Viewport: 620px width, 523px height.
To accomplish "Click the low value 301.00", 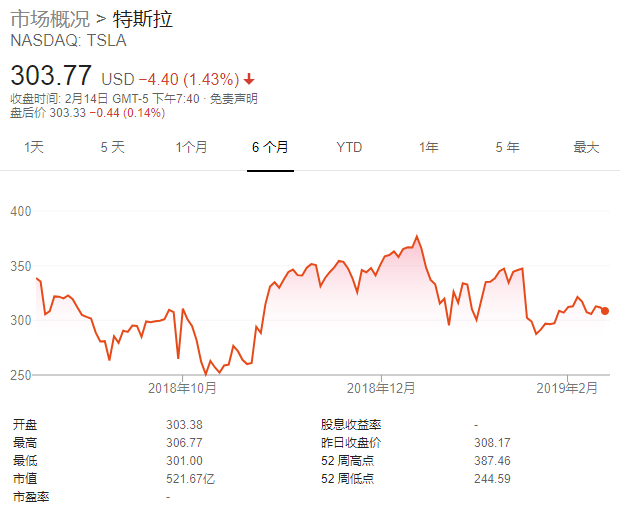I will click(184, 461).
